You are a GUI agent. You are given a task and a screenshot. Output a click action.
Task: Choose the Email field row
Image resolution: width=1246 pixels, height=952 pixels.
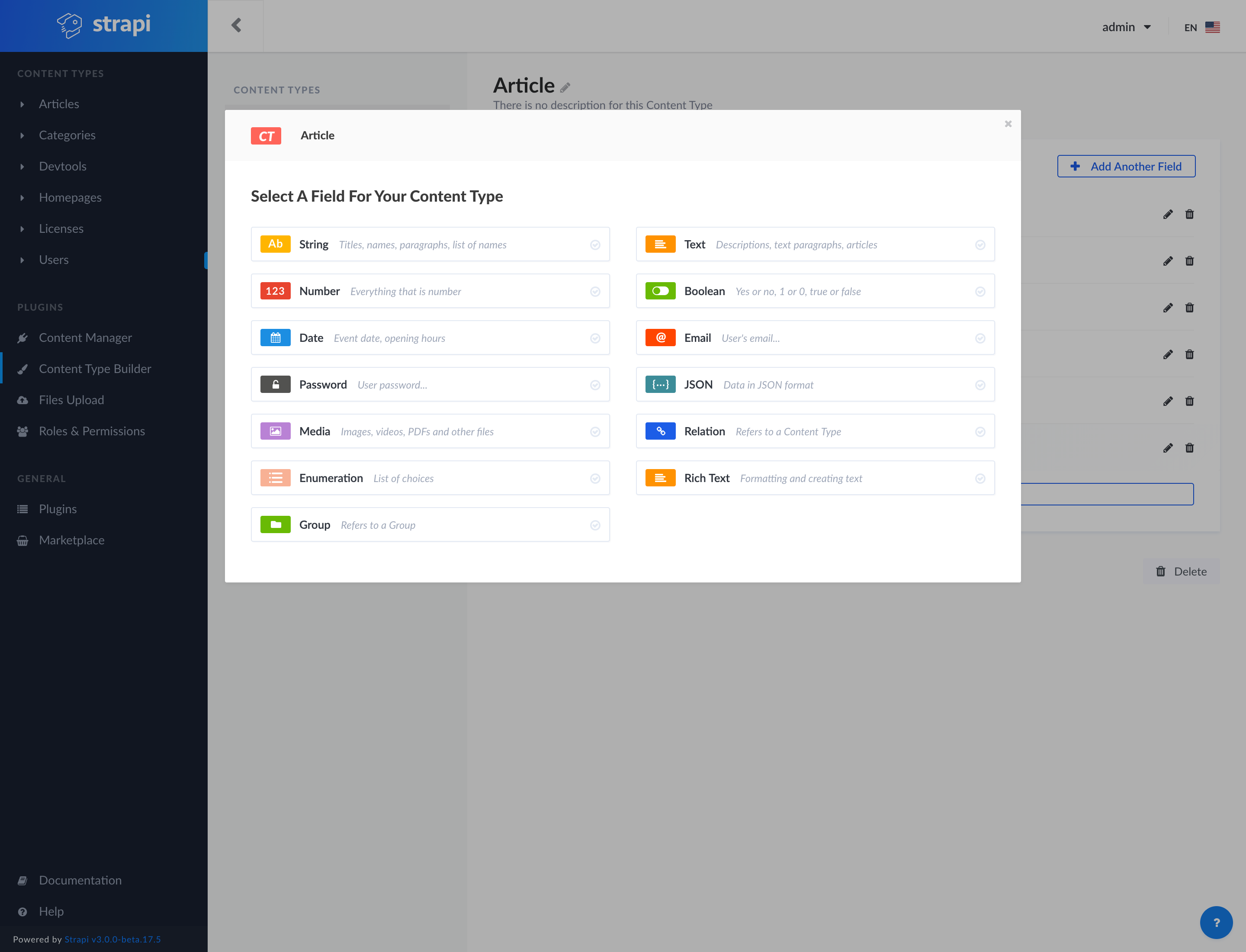pos(815,338)
